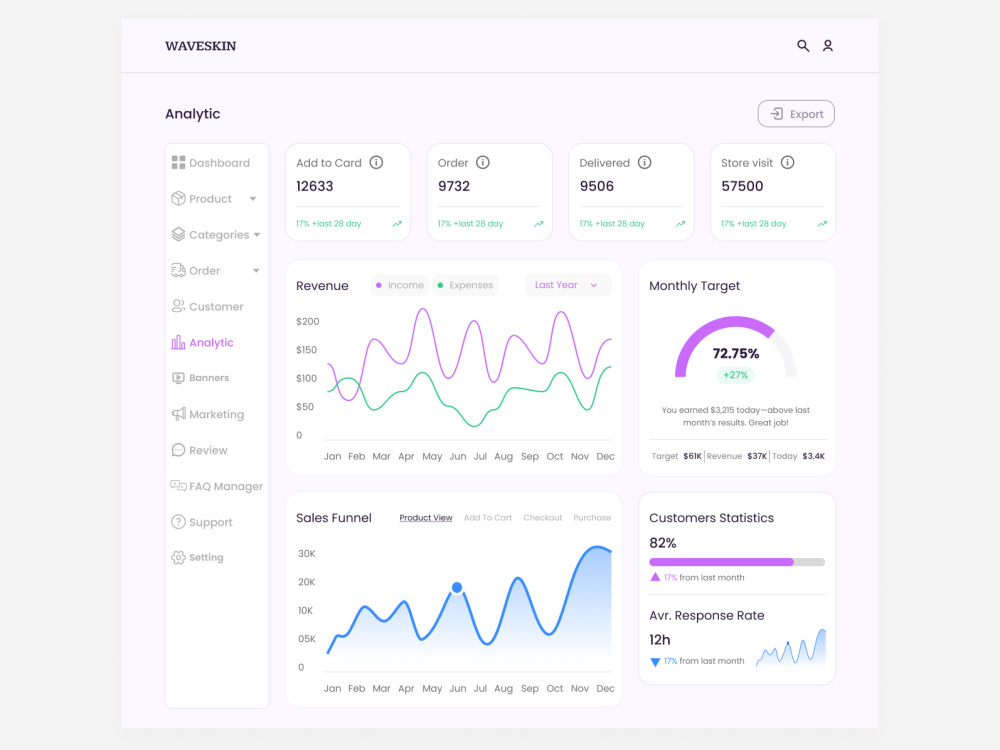This screenshot has height=750, width=1000.
Task: Expand the sidebar Order submenu arrow
Action: 256,270
